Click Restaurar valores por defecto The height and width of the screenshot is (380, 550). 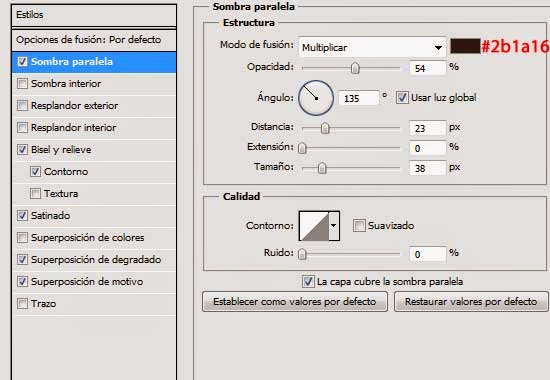pyautogui.click(x=471, y=302)
